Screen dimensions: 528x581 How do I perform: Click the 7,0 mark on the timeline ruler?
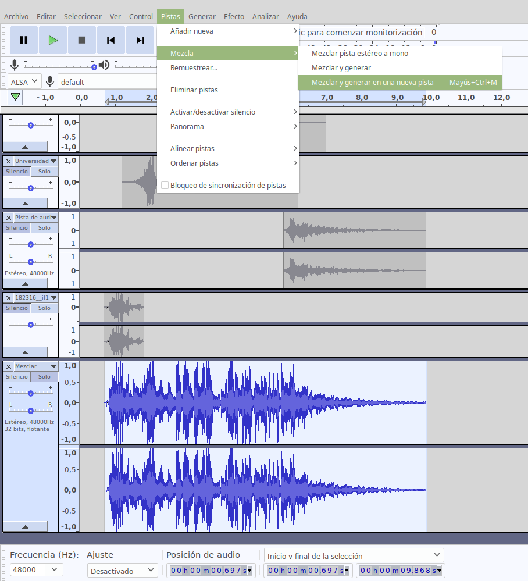pos(327,97)
